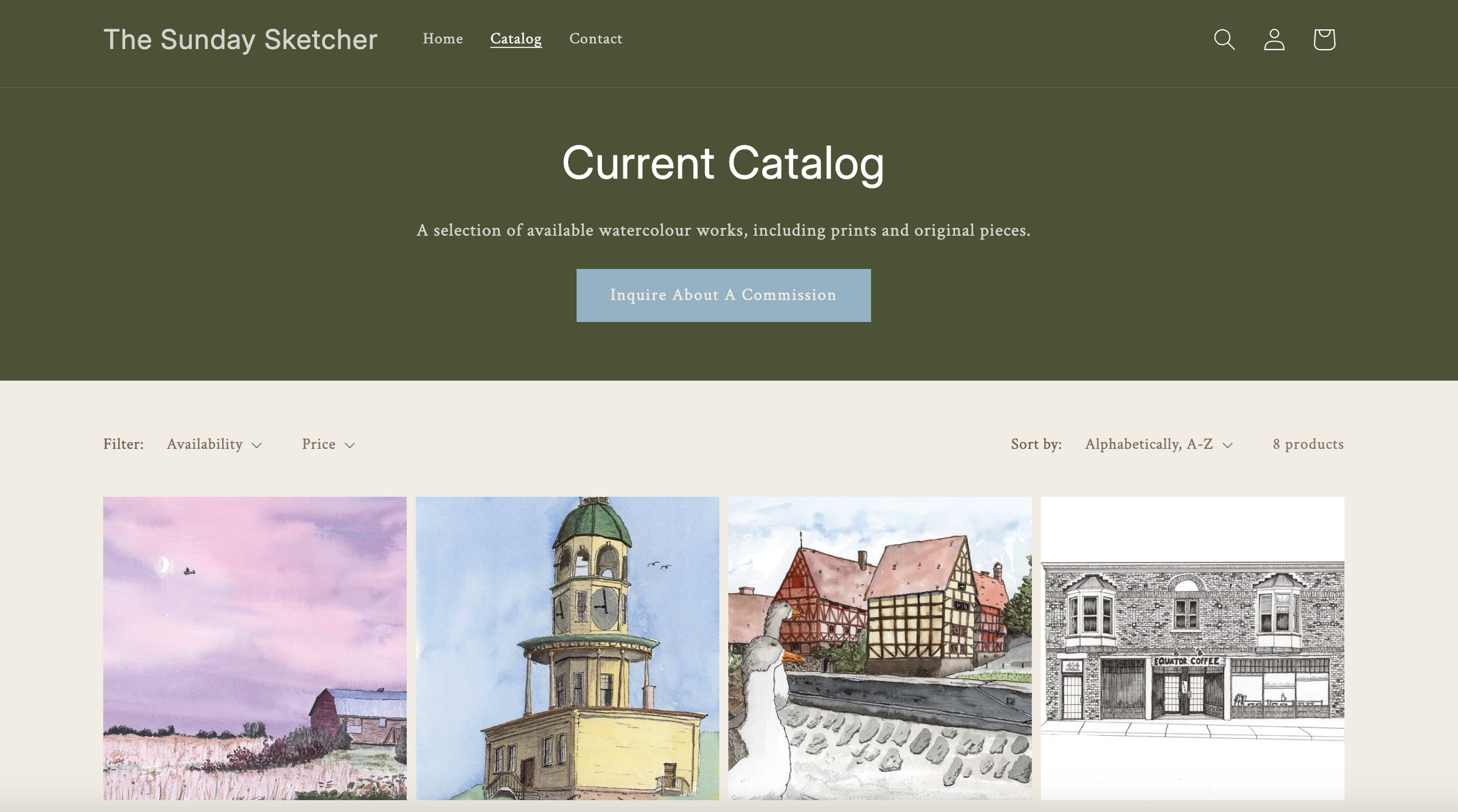Go to the Home menu item
The image size is (1458, 812).
point(442,39)
